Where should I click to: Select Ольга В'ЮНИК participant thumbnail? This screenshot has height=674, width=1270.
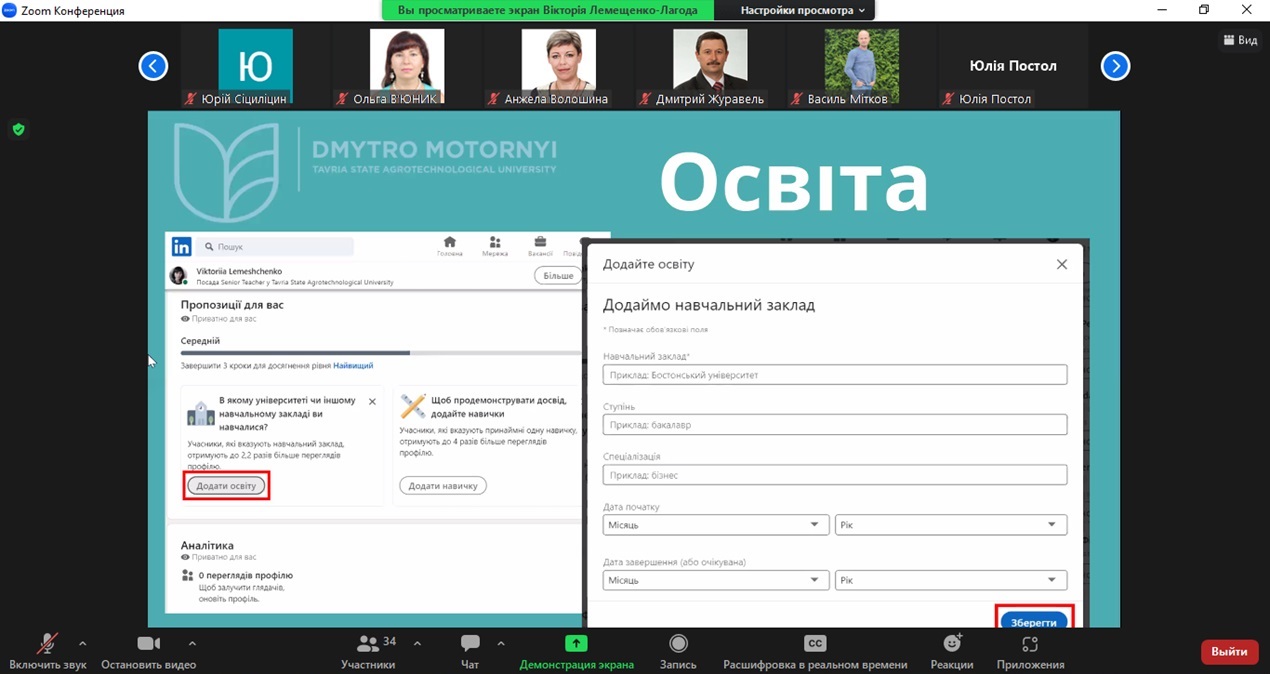pos(407,67)
